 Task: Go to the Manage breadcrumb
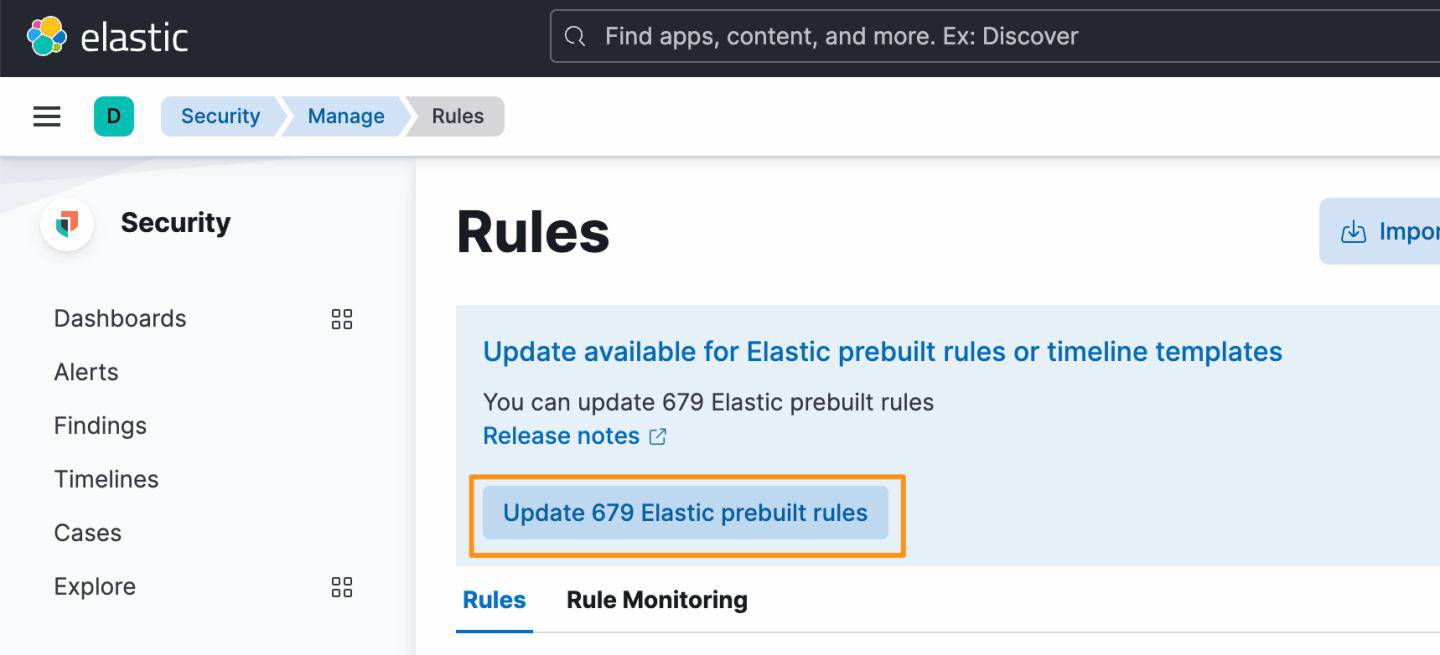pyautogui.click(x=346, y=116)
